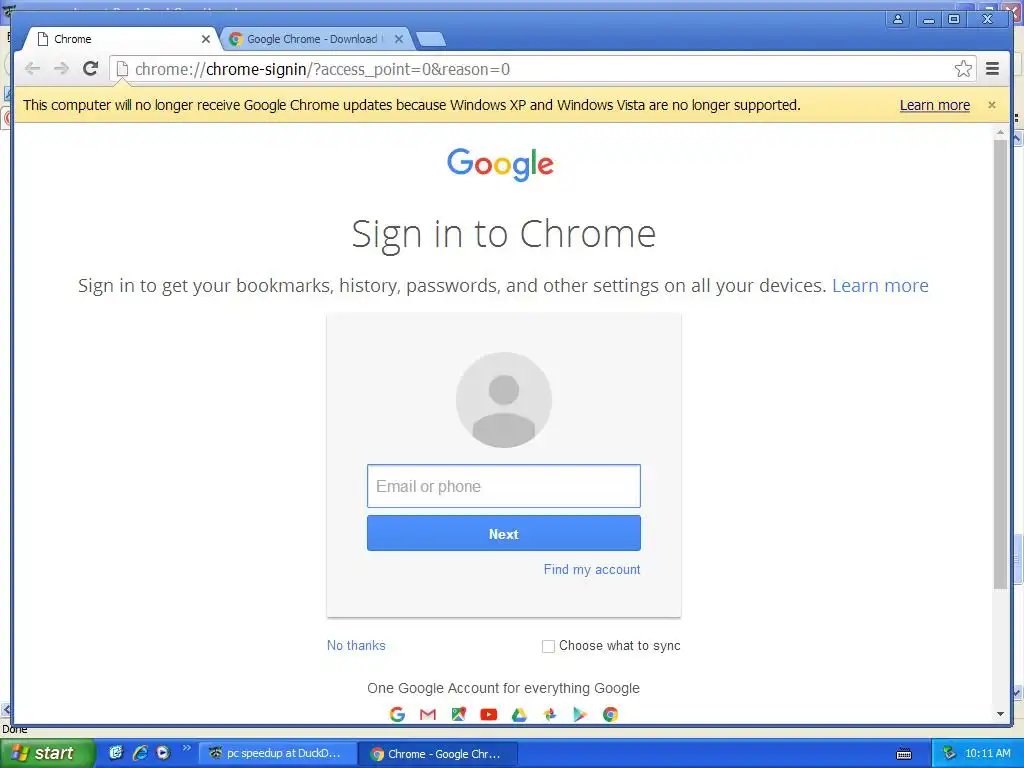Click the Google G service icon

coord(397,714)
